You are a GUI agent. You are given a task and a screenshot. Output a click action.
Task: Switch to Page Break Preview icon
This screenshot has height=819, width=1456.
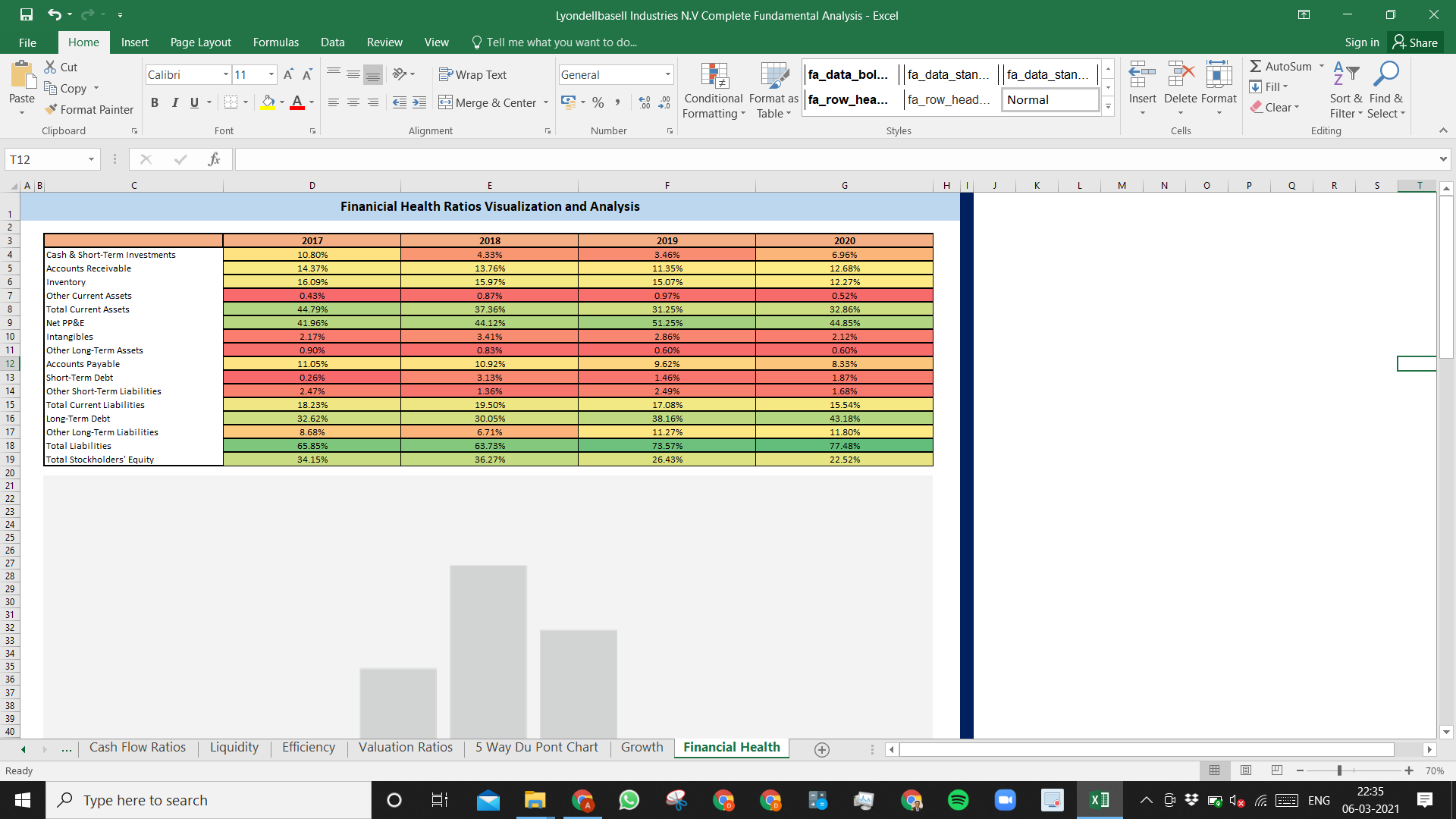(x=1277, y=770)
